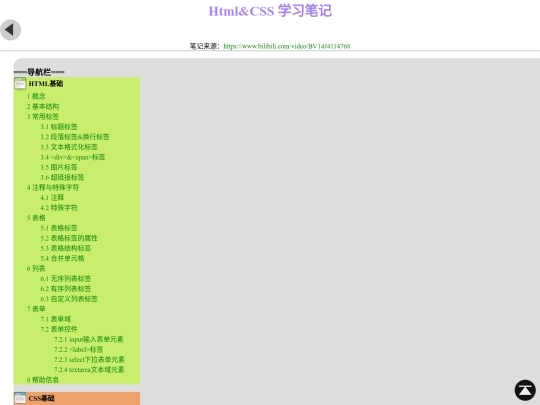
Task: Open 7.2 表单控件
Action: [x=59, y=329]
